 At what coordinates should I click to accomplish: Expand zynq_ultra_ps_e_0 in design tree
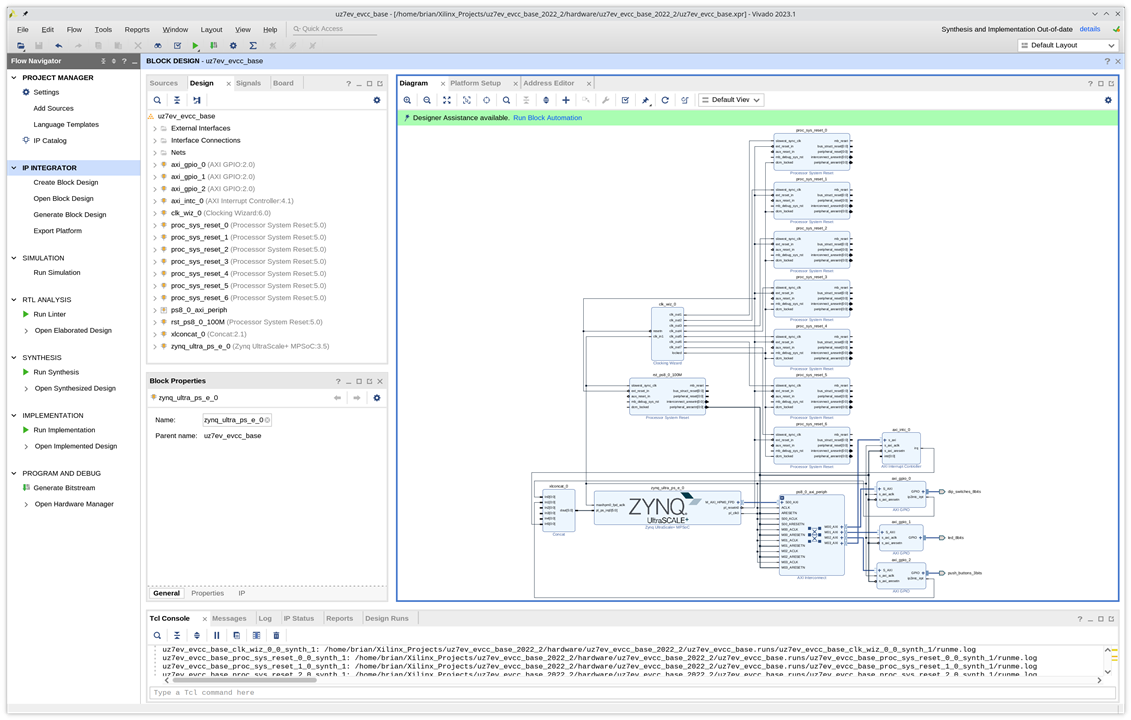pos(155,346)
